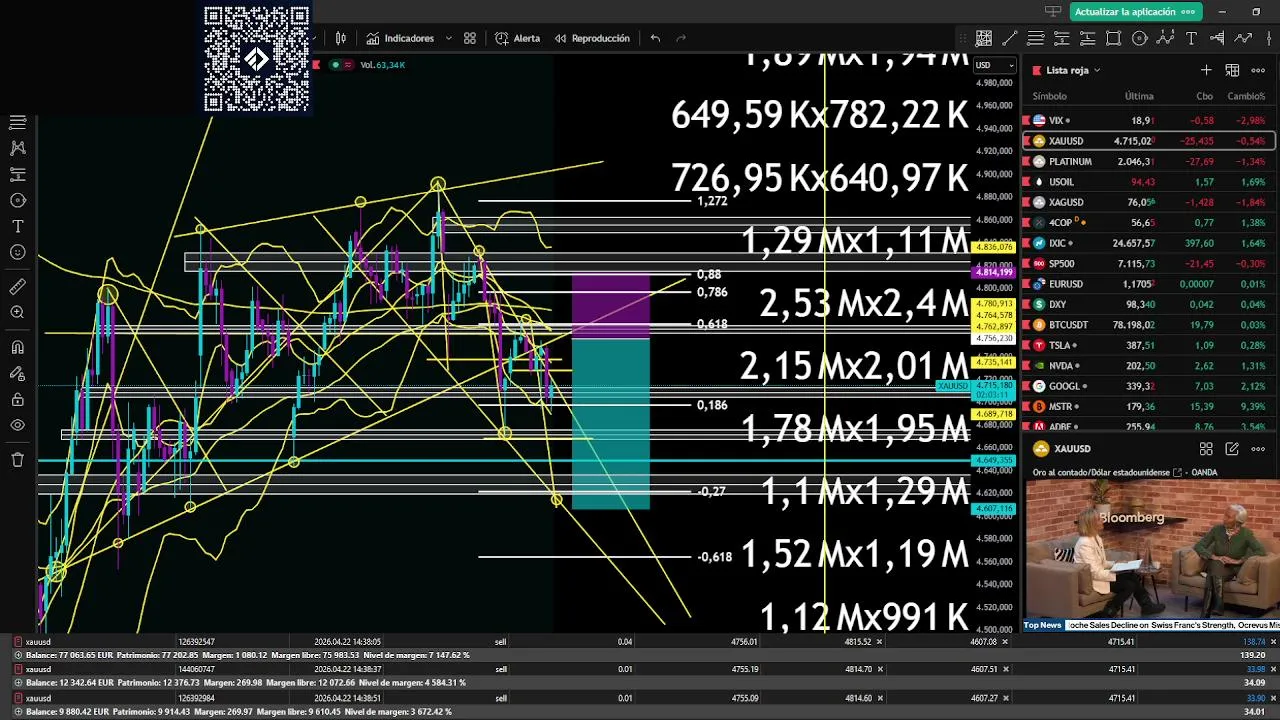Sort watchlist by Cbo column
1280x720 pixels.
[1205, 96]
